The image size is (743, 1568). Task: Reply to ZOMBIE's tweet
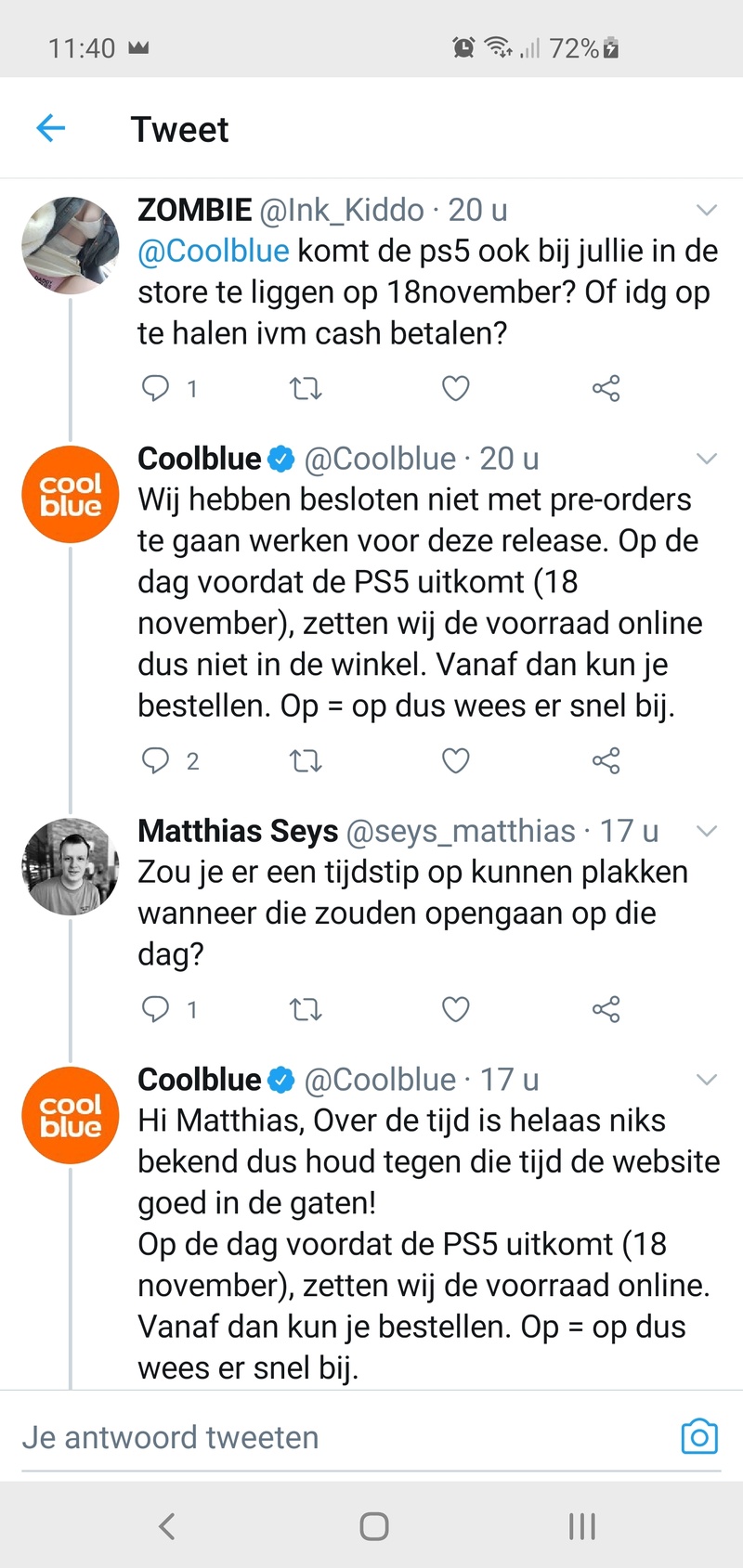[155, 389]
